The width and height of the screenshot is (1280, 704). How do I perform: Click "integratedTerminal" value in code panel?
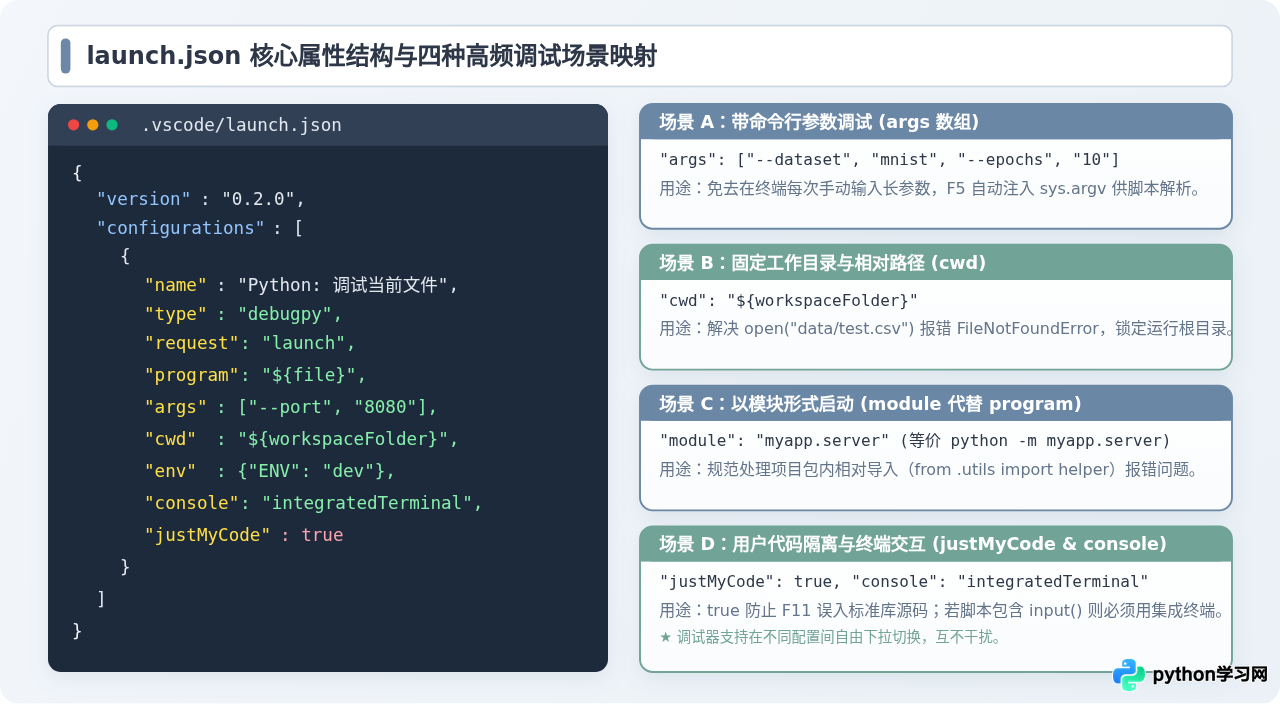click(x=367, y=503)
